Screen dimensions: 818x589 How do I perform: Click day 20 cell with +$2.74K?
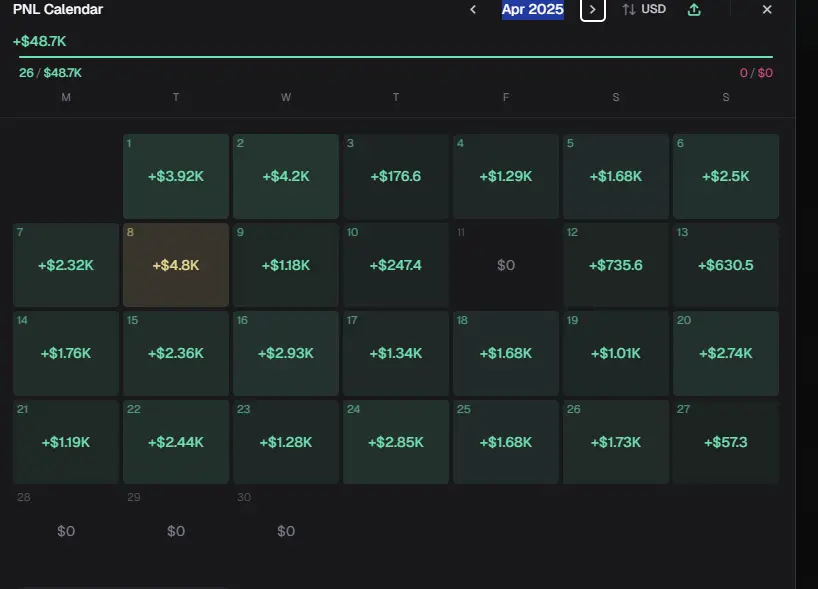pos(726,353)
